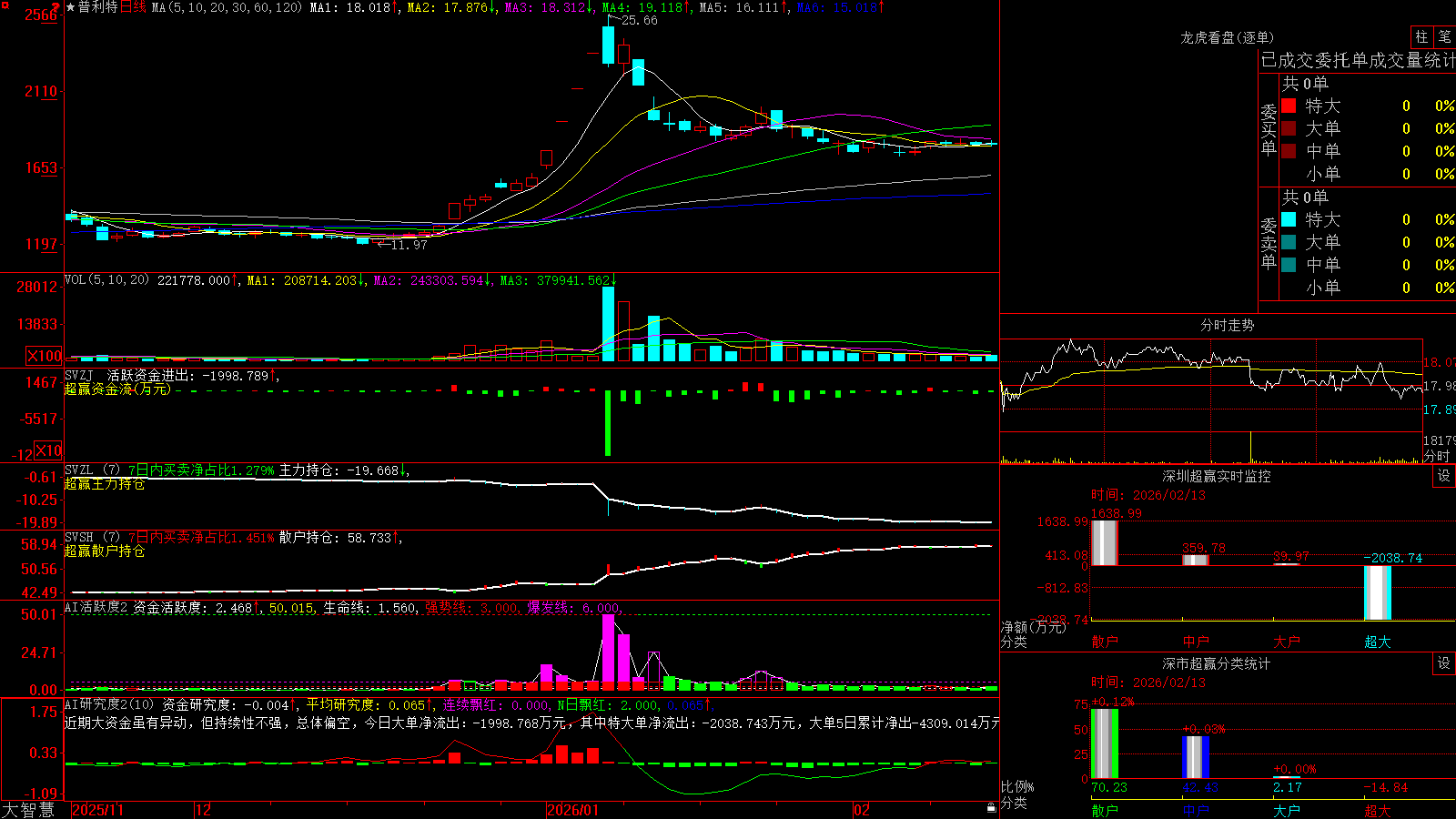Click 时间: 2026/02/13 in 实时监控 panel
This screenshot has height=819, width=1456.
click(1148, 495)
